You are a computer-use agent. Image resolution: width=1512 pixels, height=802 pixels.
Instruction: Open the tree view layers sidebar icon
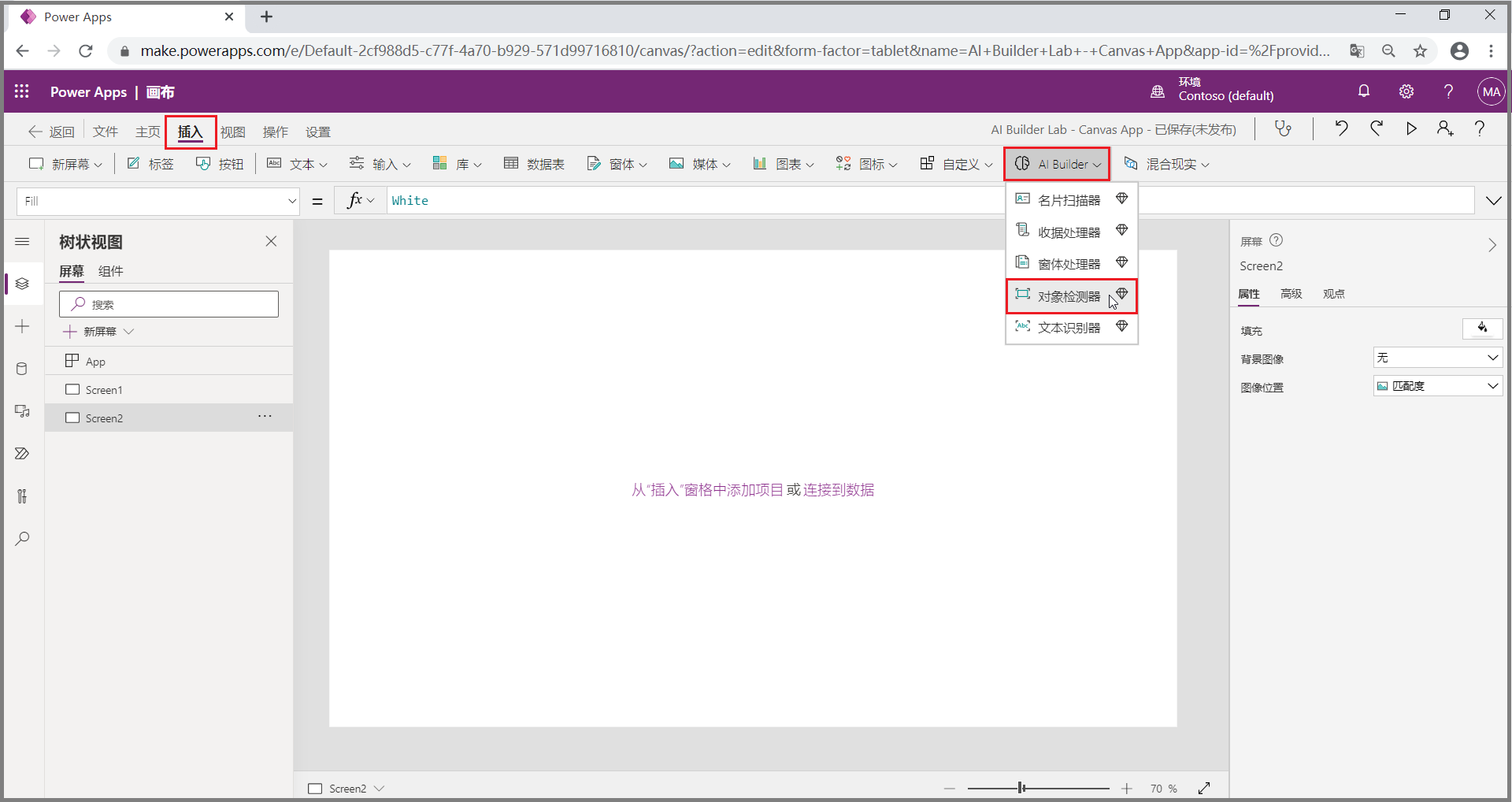22,284
